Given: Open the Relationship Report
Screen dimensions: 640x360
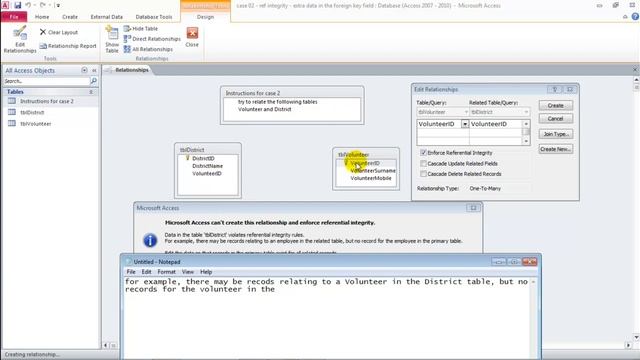Looking at the screenshot, I should pos(68,46).
